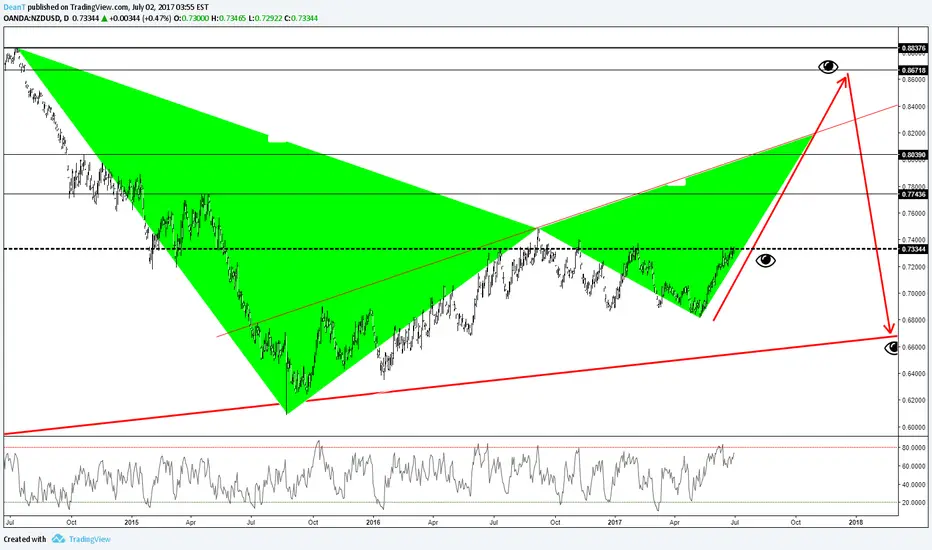932x550 pixels.
Task: Click the DeanT author name
Action: pos(14,7)
